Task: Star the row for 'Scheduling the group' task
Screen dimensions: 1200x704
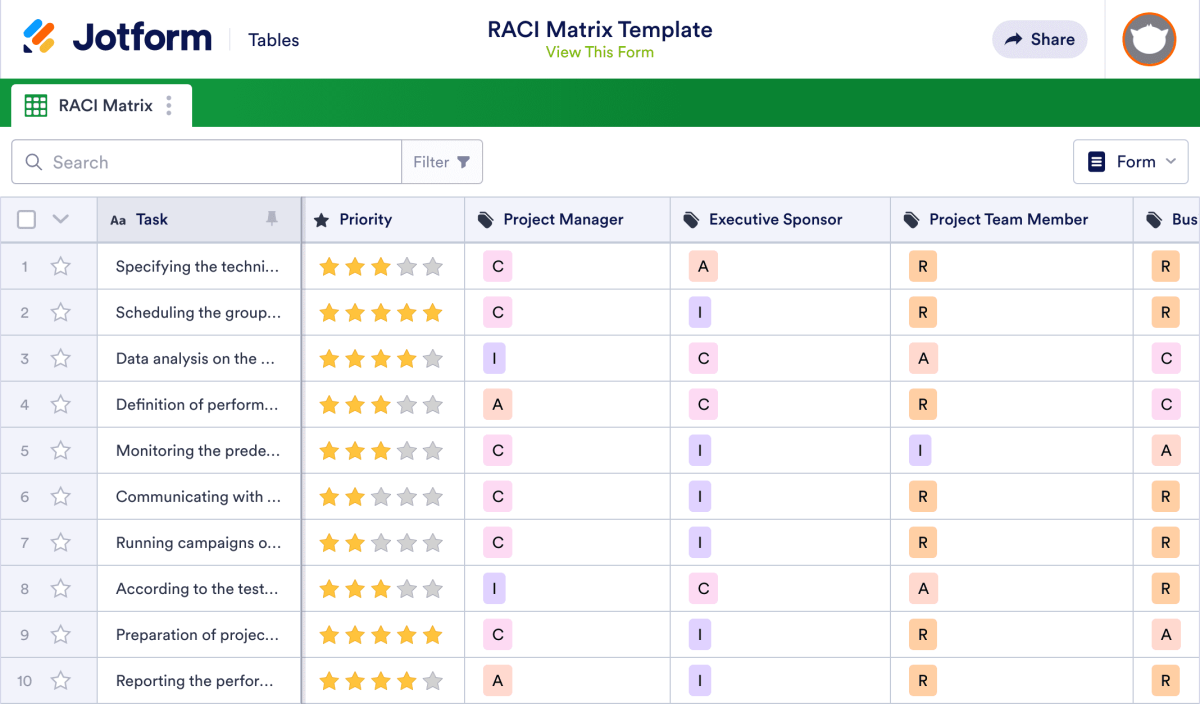Action: point(60,312)
